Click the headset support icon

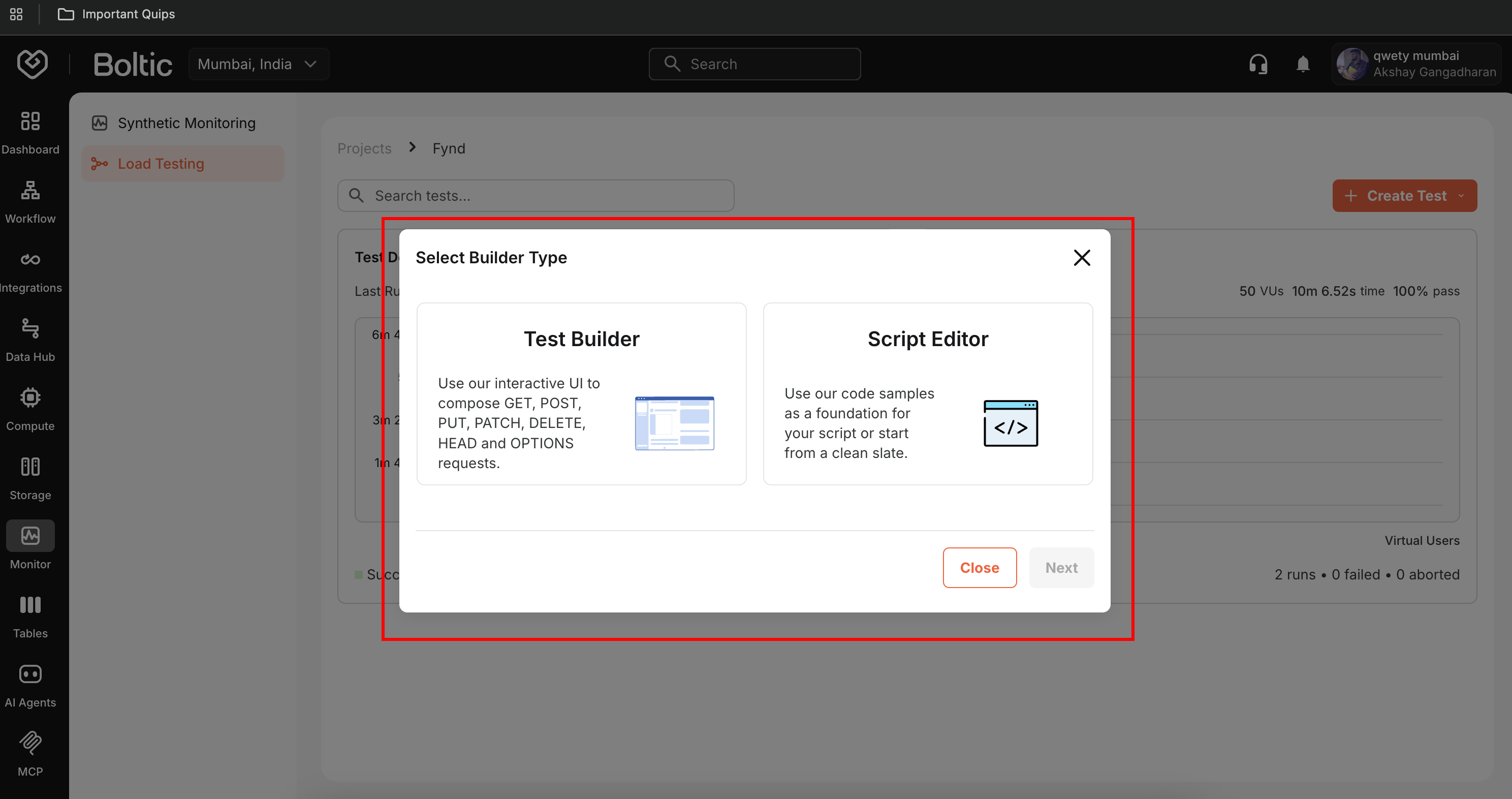pos(1257,64)
